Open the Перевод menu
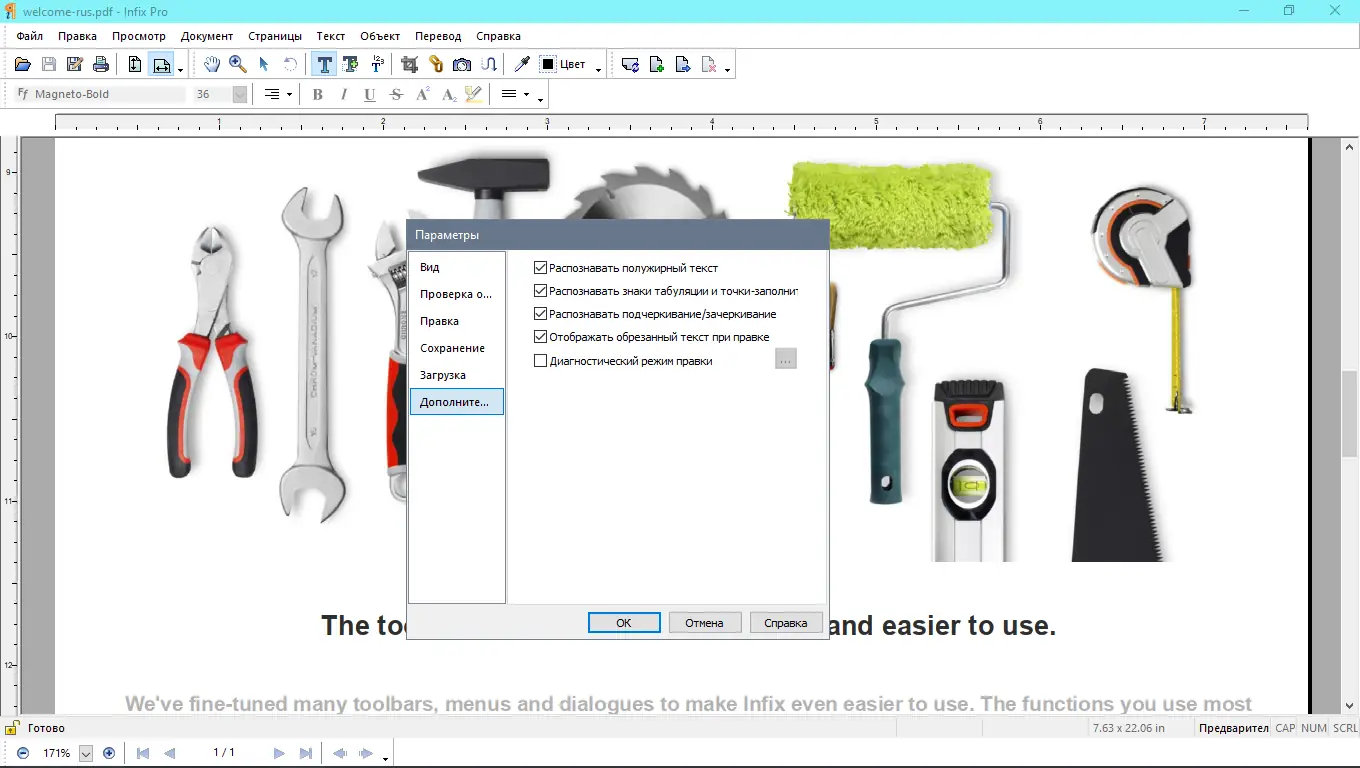Screen dimensions: 1360x768 point(438,36)
